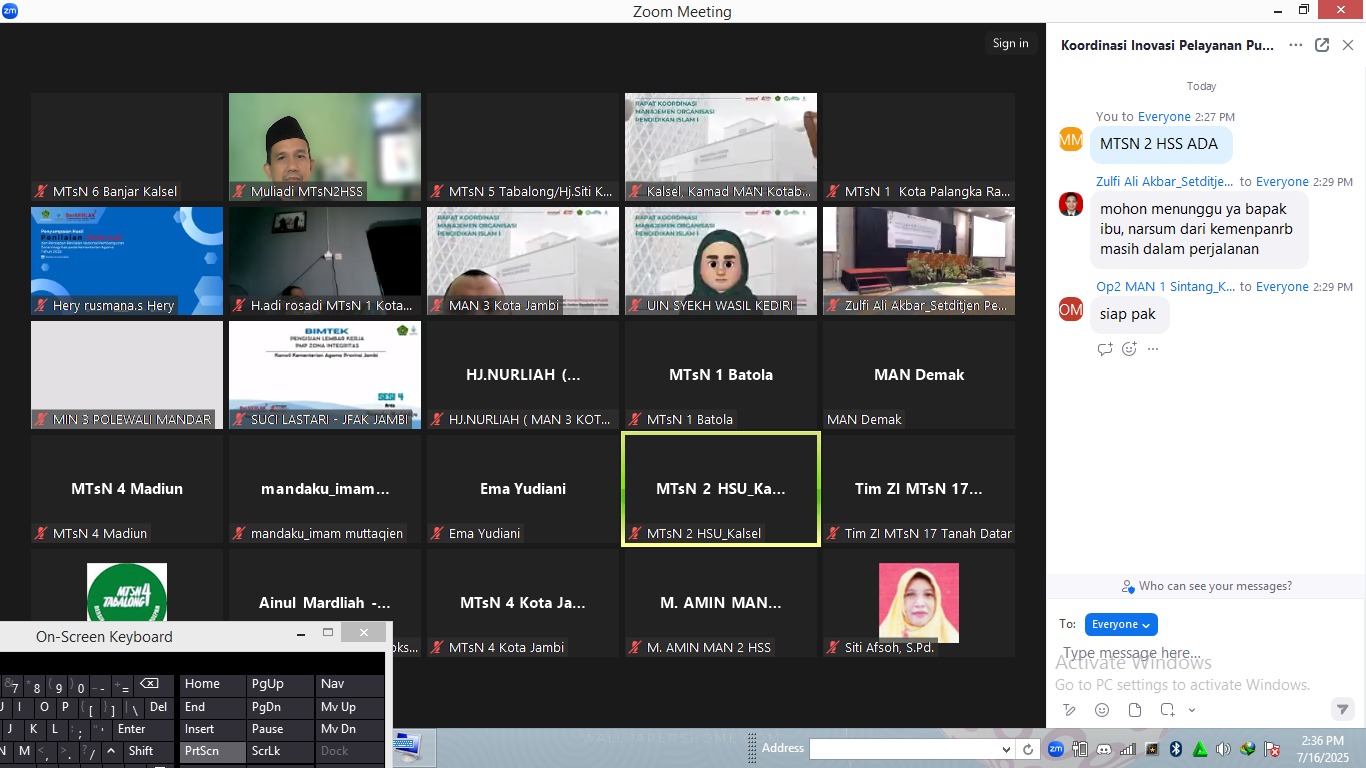This screenshot has height=768, width=1366.
Task: Open the chat text formatting tool
Action: tap(1070, 710)
